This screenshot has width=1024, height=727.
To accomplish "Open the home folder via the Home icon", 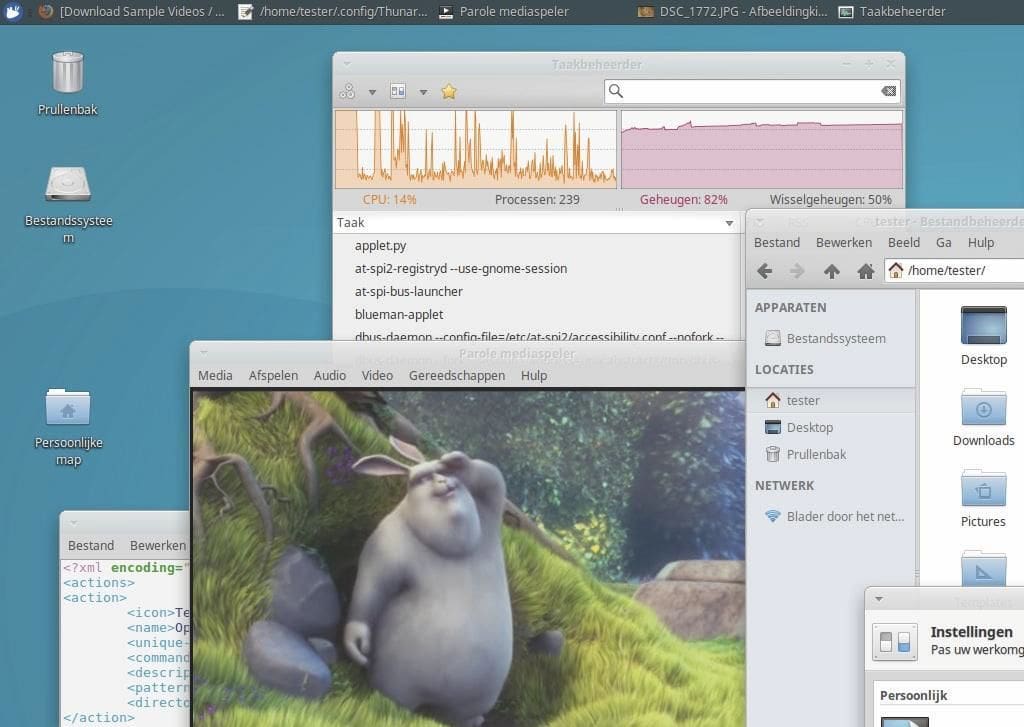I will point(866,270).
